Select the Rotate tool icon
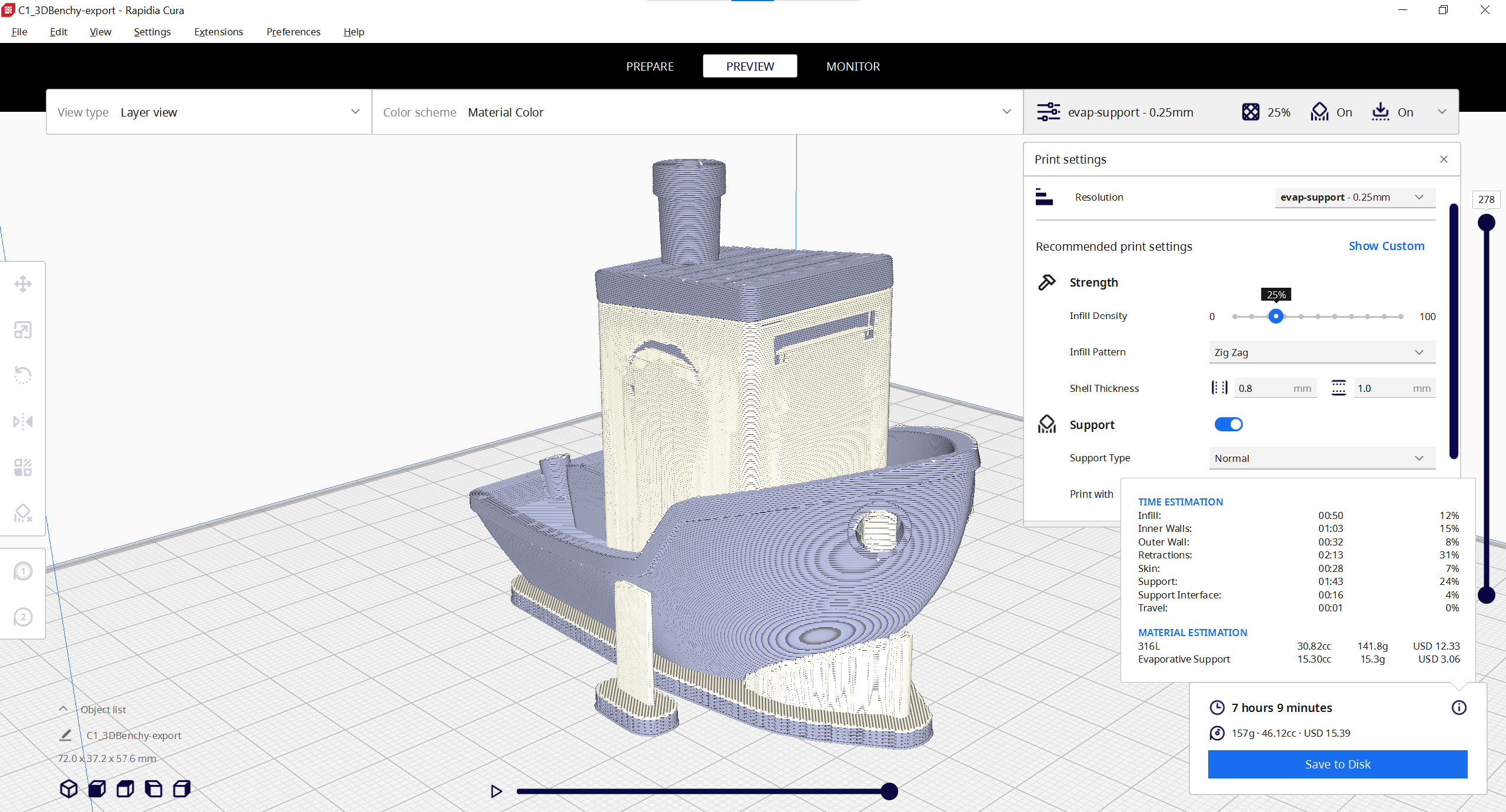Image resolution: width=1506 pixels, height=812 pixels. pos(23,375)
